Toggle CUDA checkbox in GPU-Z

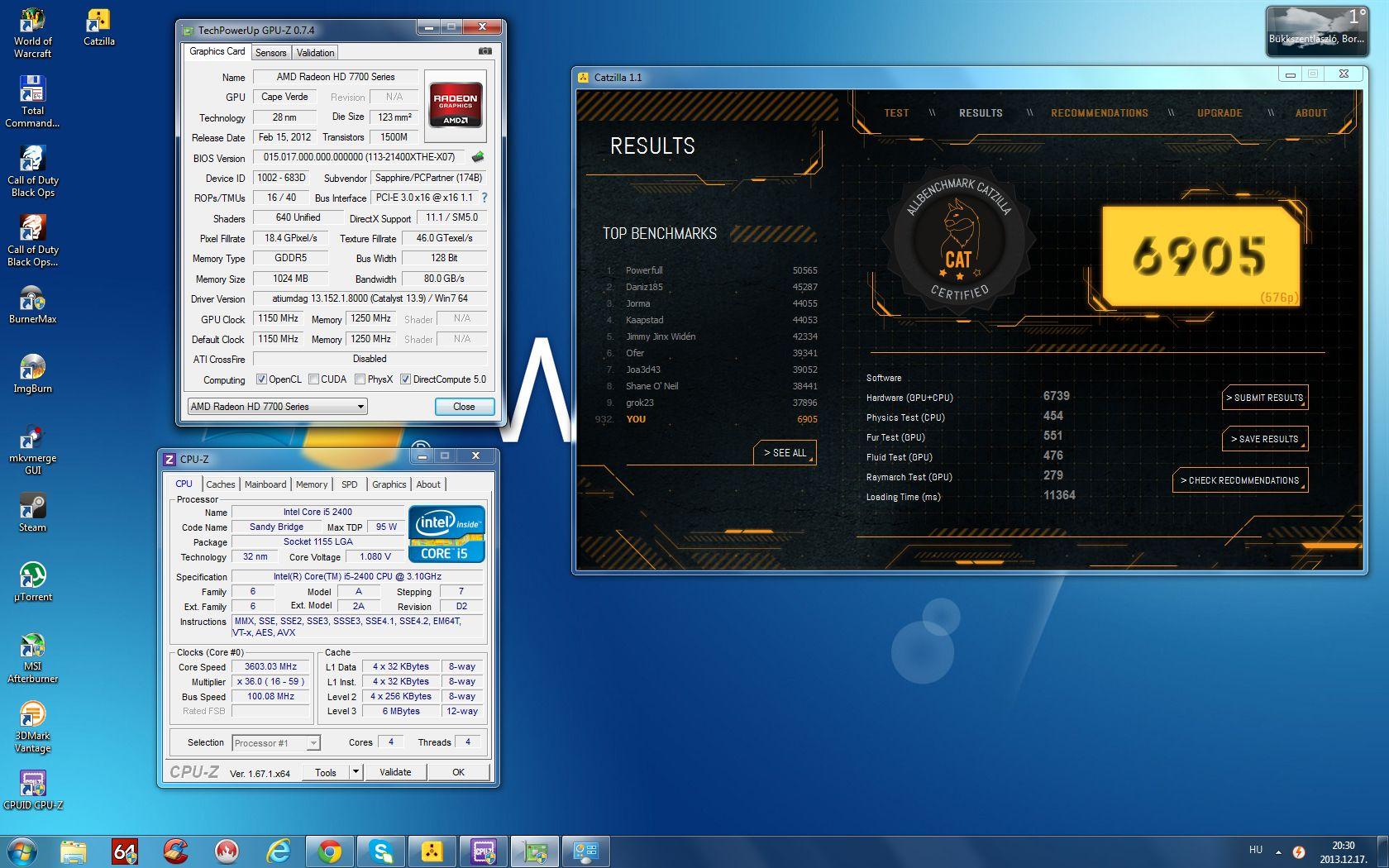click(313, 379)
